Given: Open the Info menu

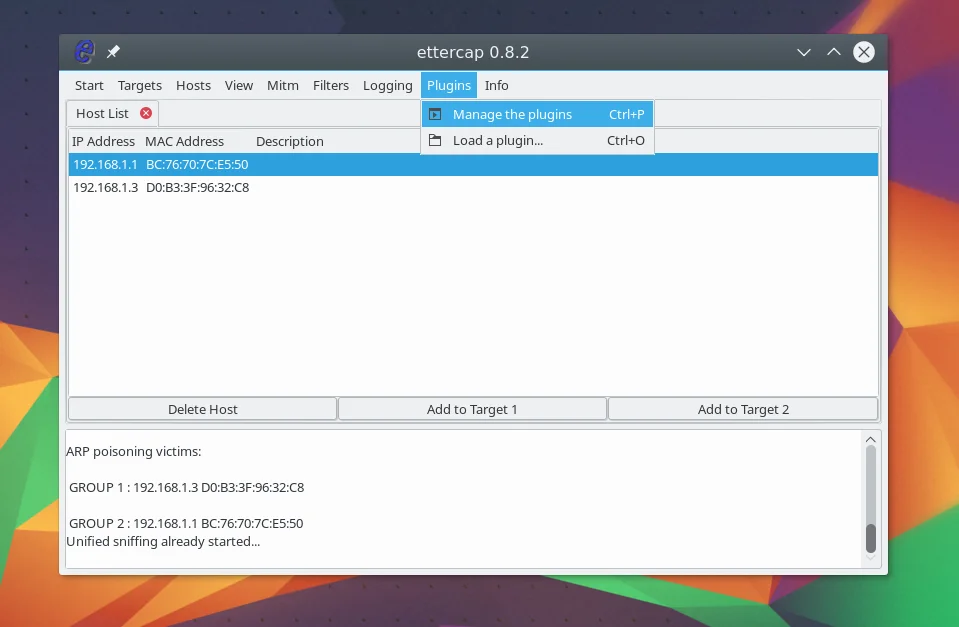Looking at the screenshot, I should click(x=497, y=86).
